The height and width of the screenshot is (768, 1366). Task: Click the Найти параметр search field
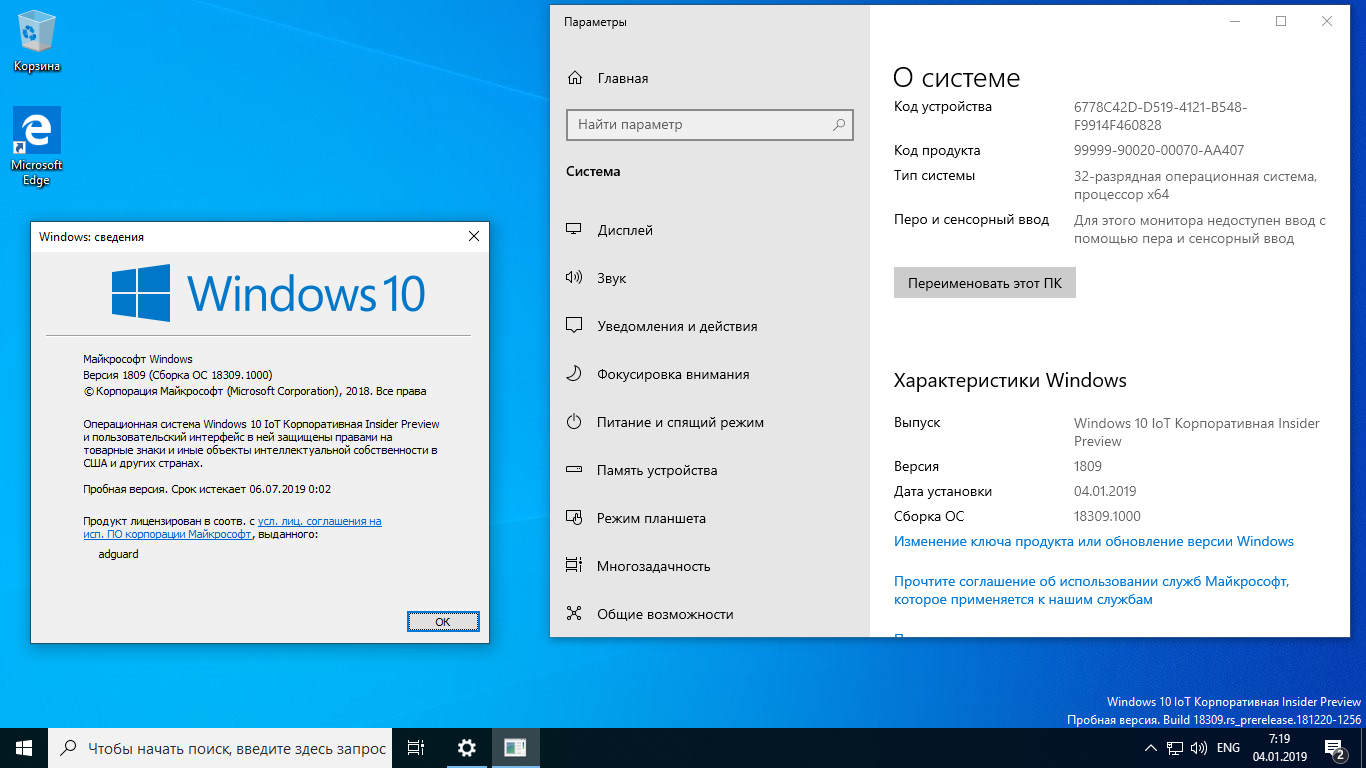tap(710, 125)
